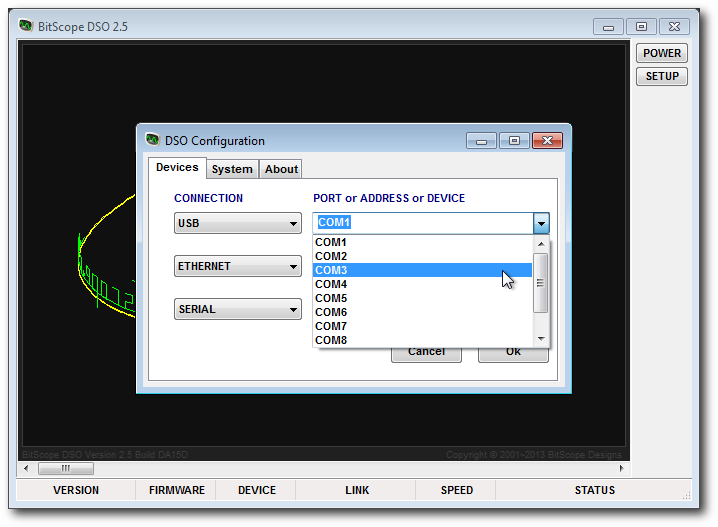The image size is (718, 527).
Task: Select COM3 in the port list
Action: point(423,270)
